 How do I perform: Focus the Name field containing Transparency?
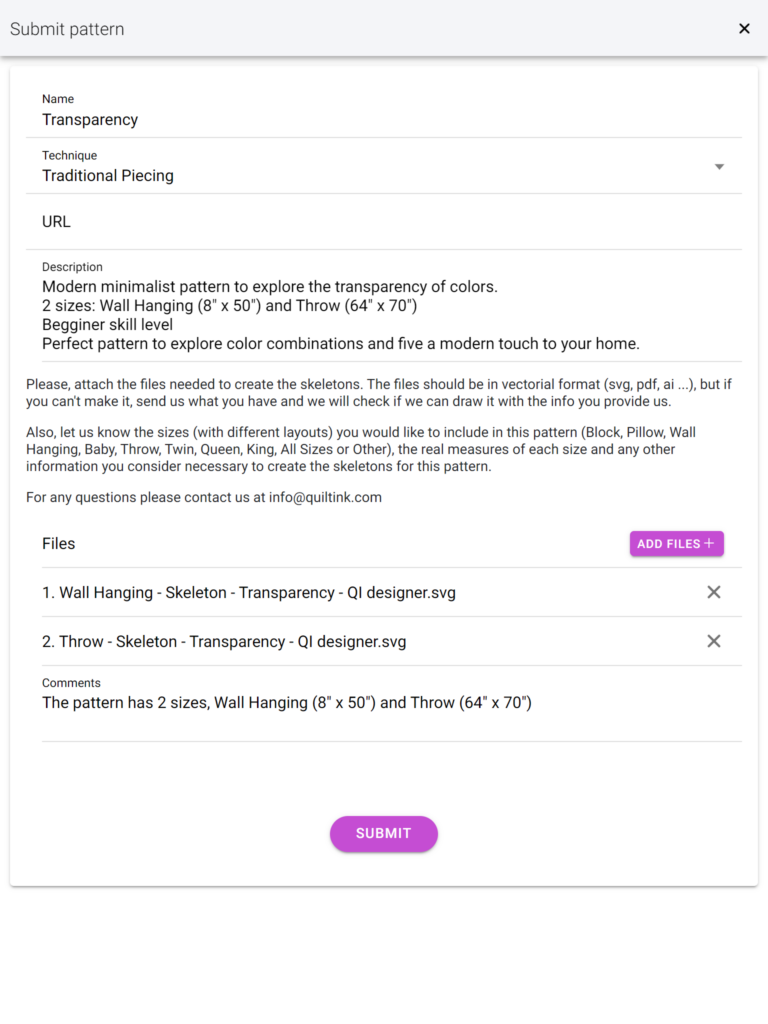[384, 110]
